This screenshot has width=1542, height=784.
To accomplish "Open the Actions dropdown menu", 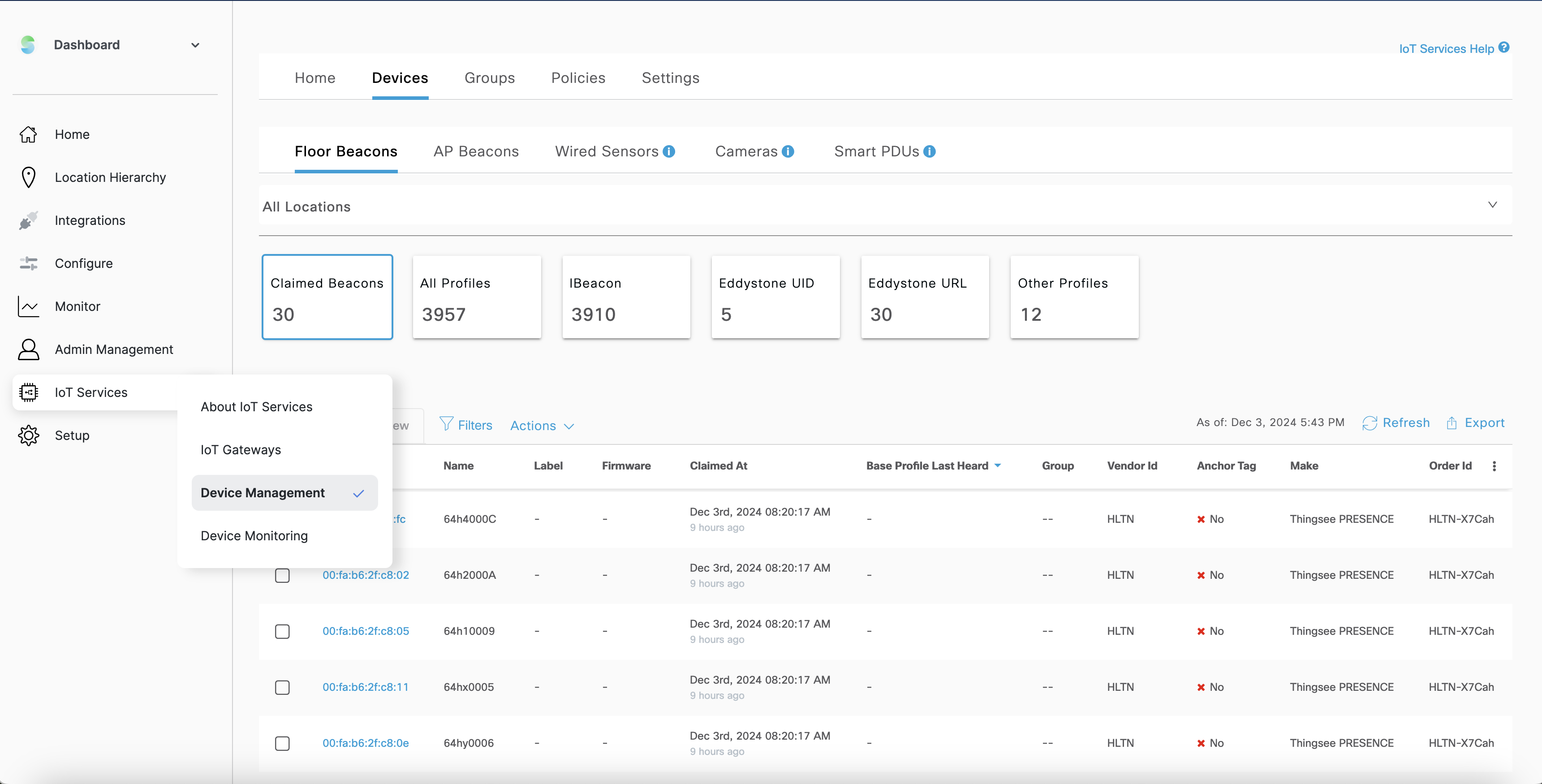I will pos(542,426).
